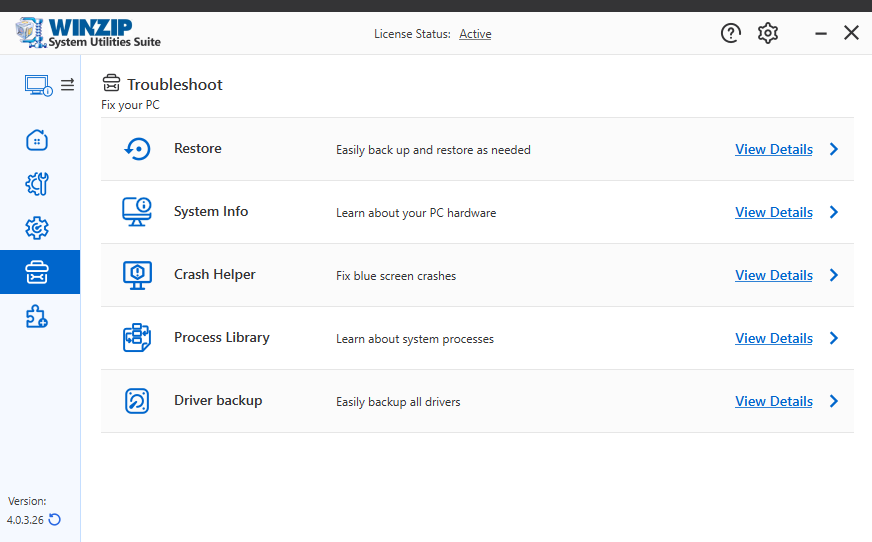Click the System Info monitor icon
The width and height of the screenshot is (872, 542).
[x=137, y=212]
